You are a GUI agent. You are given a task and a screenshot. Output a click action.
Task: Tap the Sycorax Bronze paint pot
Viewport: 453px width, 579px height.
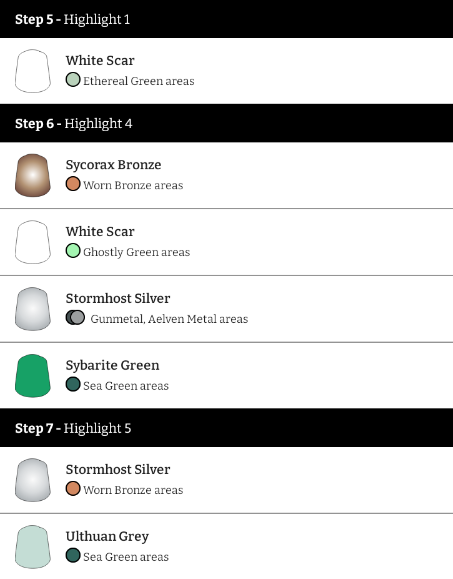[33, 175]
